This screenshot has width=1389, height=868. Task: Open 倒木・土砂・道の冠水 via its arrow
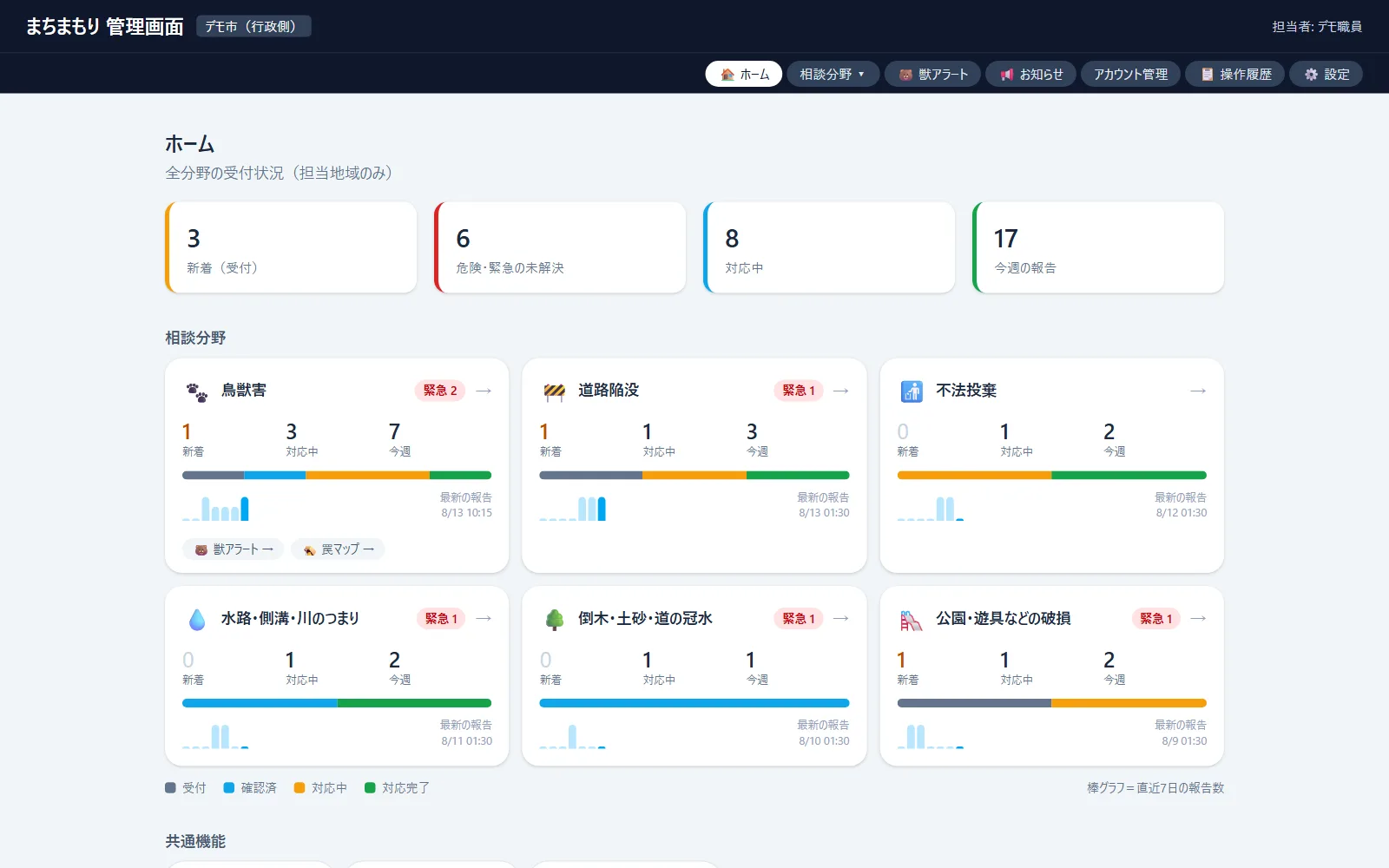tap(840, 618)
